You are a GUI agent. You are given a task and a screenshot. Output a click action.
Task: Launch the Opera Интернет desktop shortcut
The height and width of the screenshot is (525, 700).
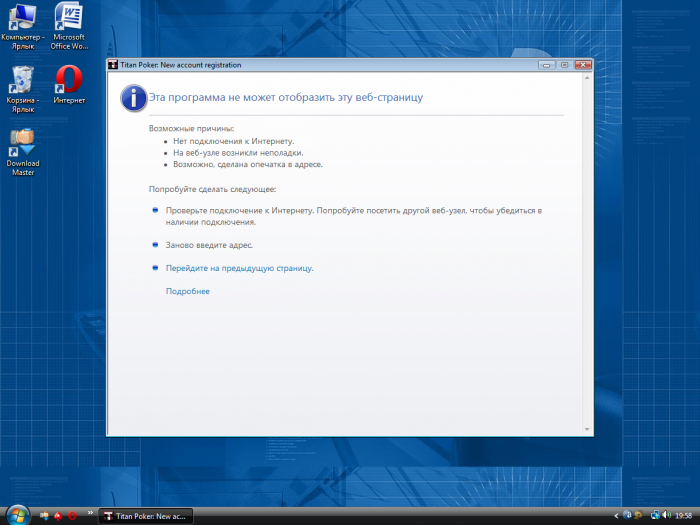[69, 85]
